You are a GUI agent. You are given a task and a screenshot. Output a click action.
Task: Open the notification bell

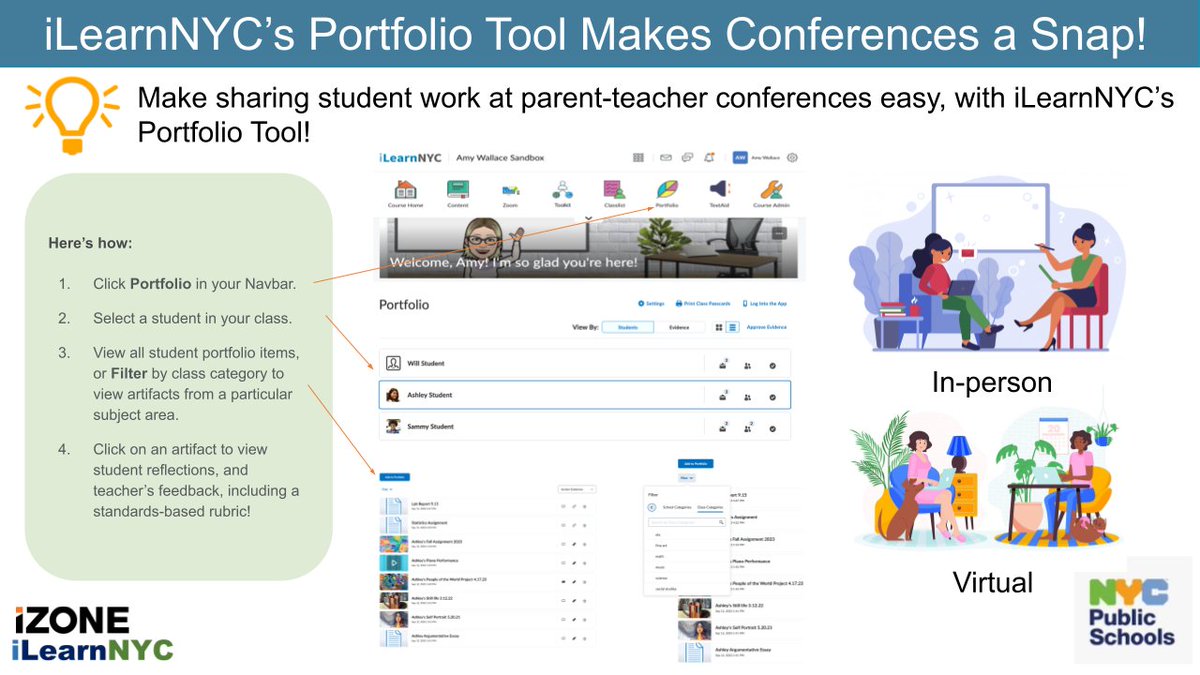pyautogui.click(x=708, y=158)
